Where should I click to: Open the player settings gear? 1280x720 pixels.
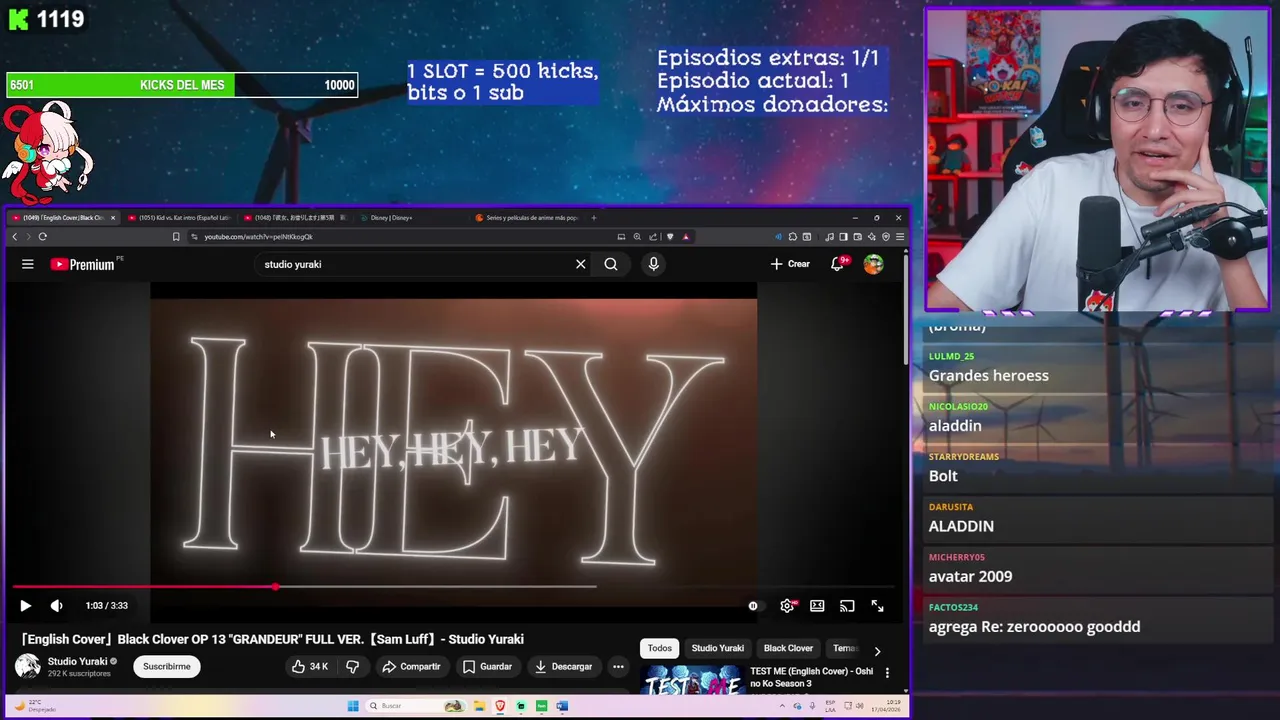(787, 605)
